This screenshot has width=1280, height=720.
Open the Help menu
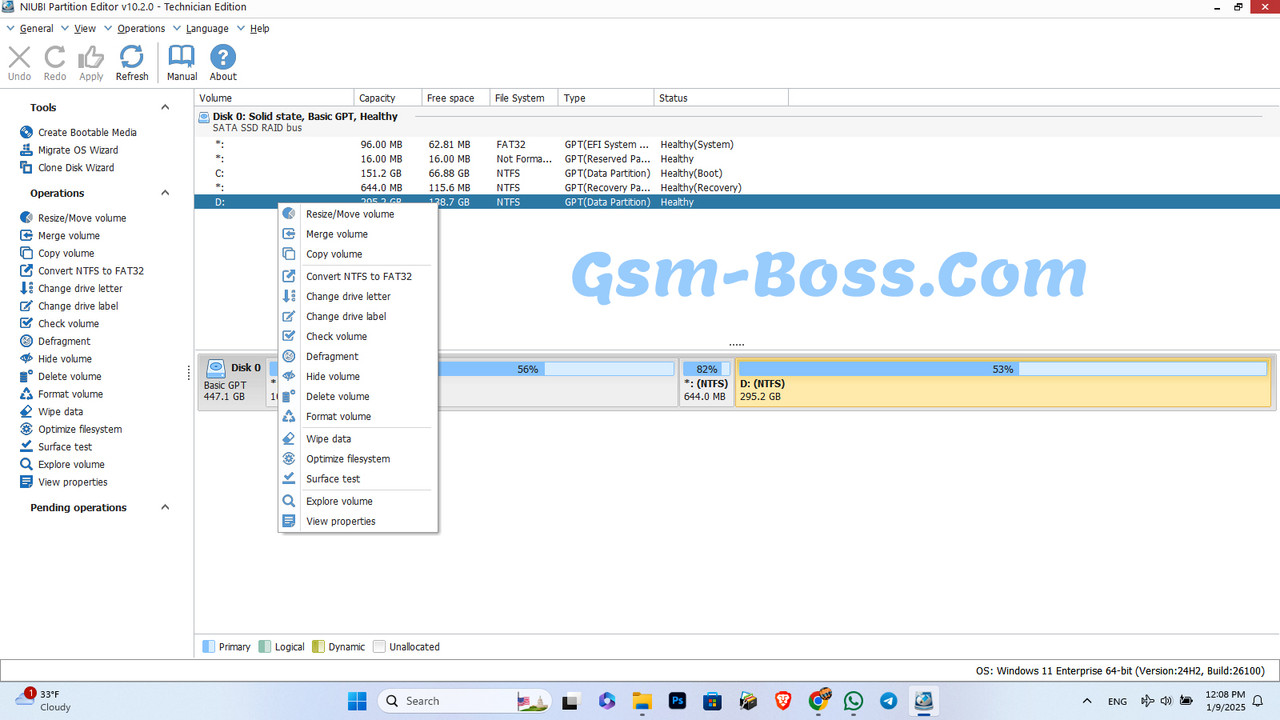(x=259, y=29)
